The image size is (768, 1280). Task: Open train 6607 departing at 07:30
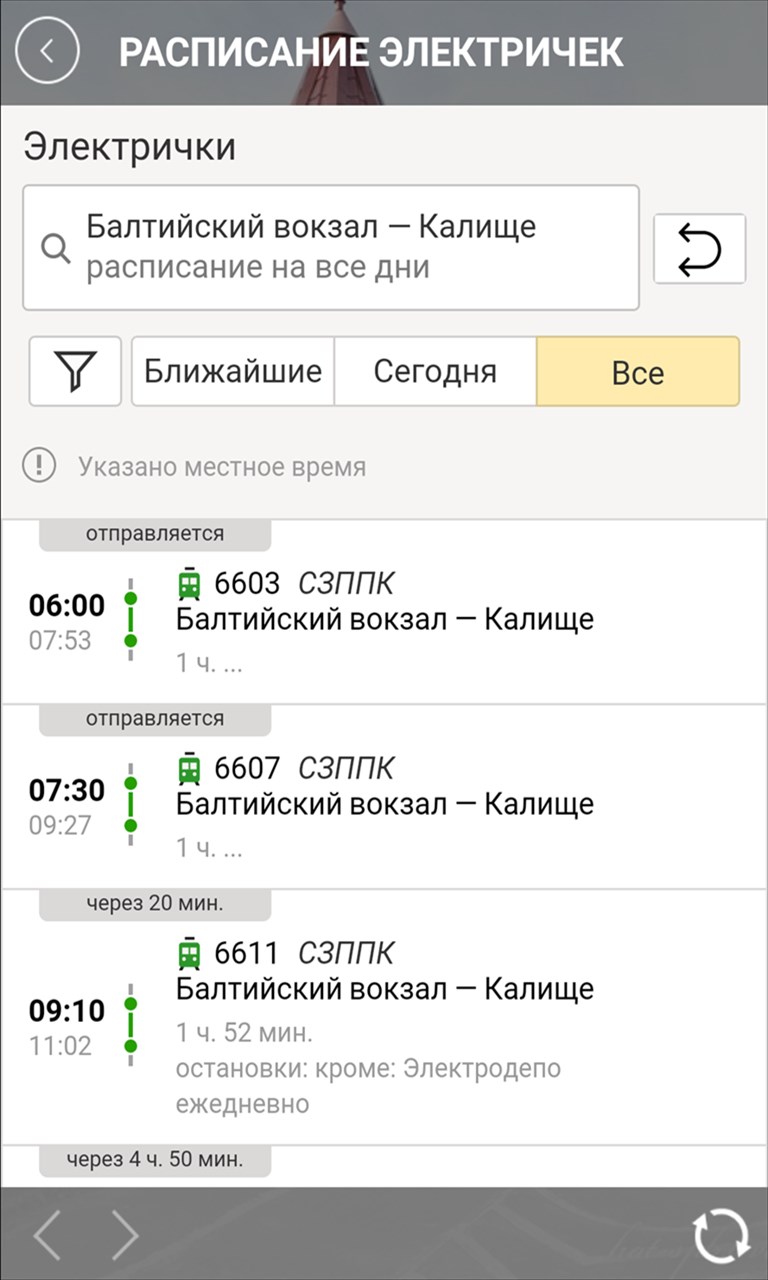click(x=384, y=804)
